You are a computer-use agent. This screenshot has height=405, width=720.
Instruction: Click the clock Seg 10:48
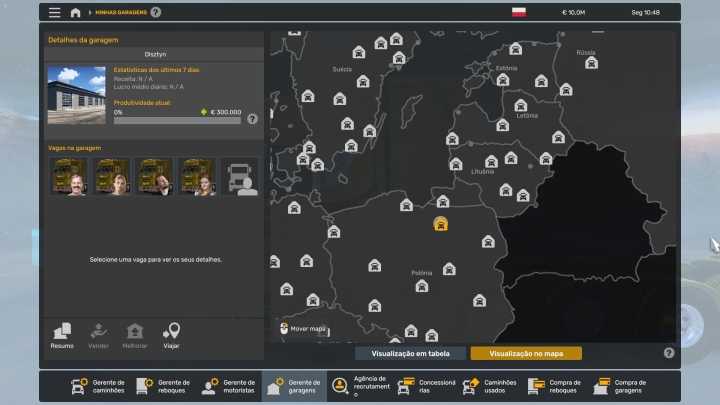coord(646,13)
